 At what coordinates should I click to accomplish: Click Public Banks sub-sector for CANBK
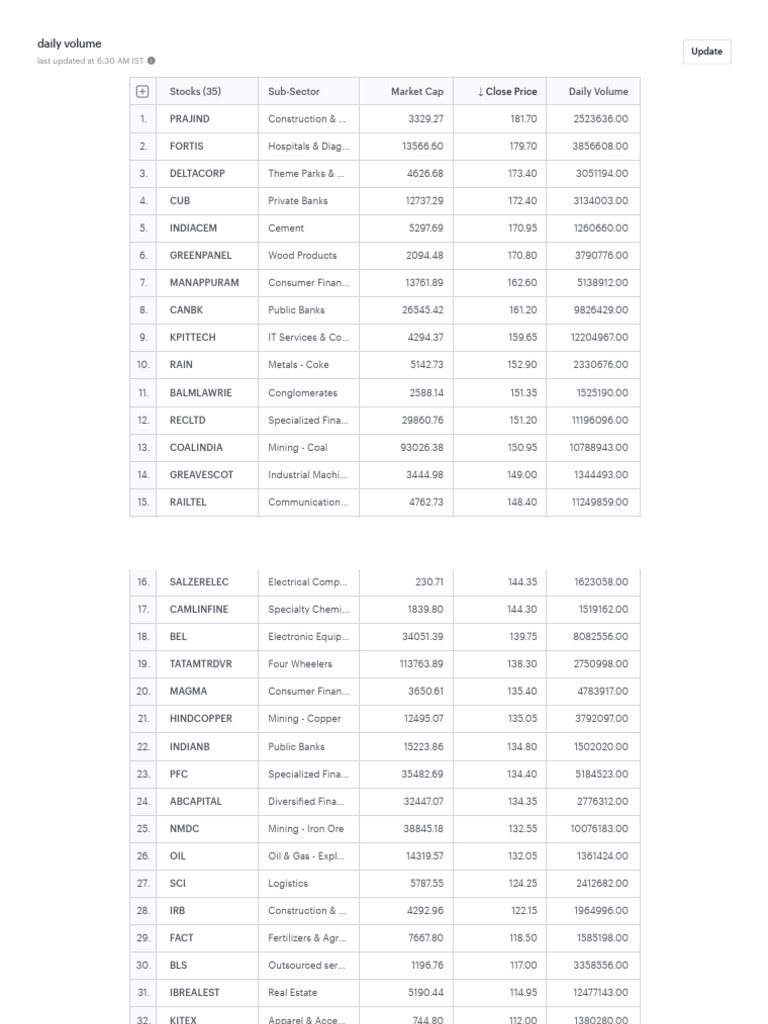tap(296, 310)
